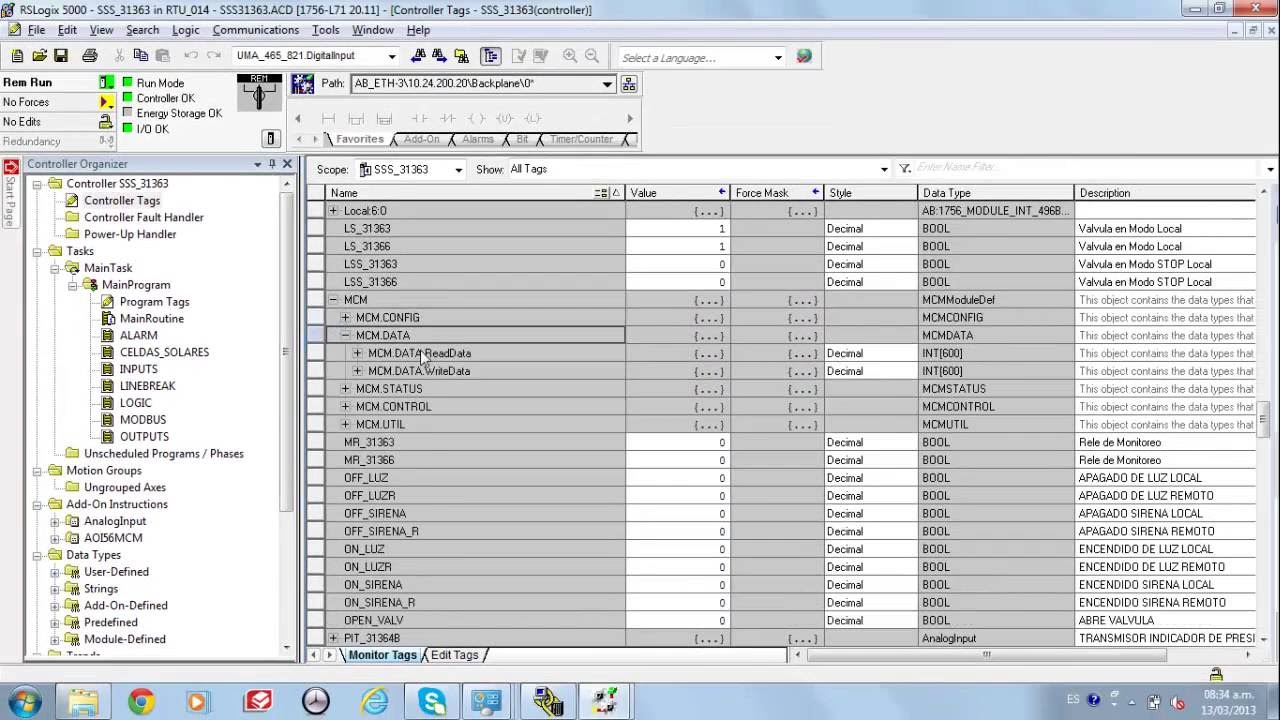The image size is (1280, 720).
Task: Open the Rem Run mode dropdown
Action: pos(106,82)
